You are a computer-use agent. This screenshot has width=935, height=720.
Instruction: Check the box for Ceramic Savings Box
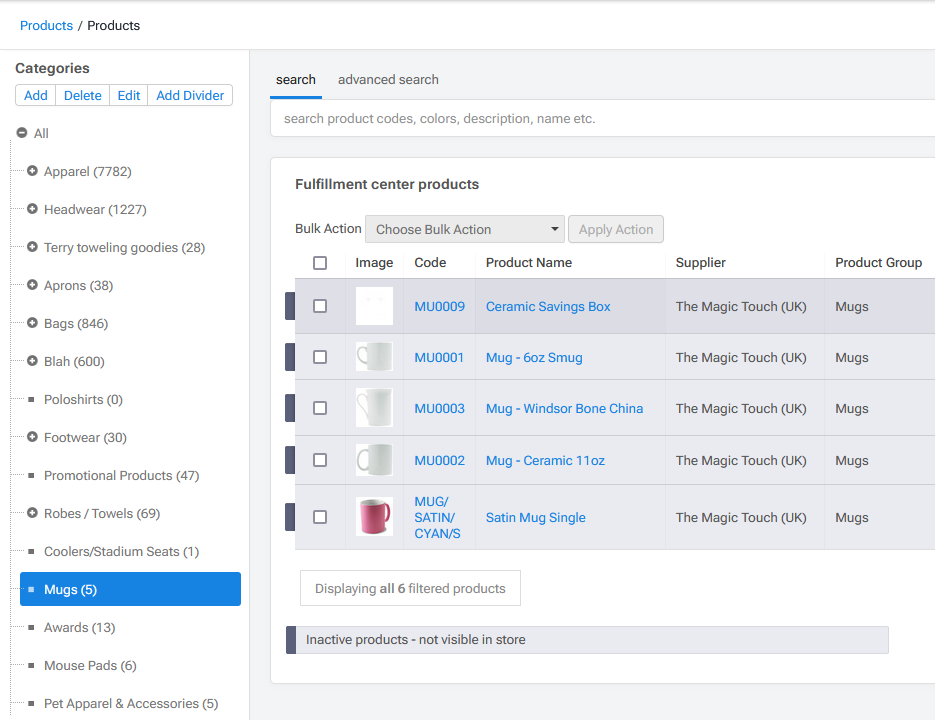(320, 306)
